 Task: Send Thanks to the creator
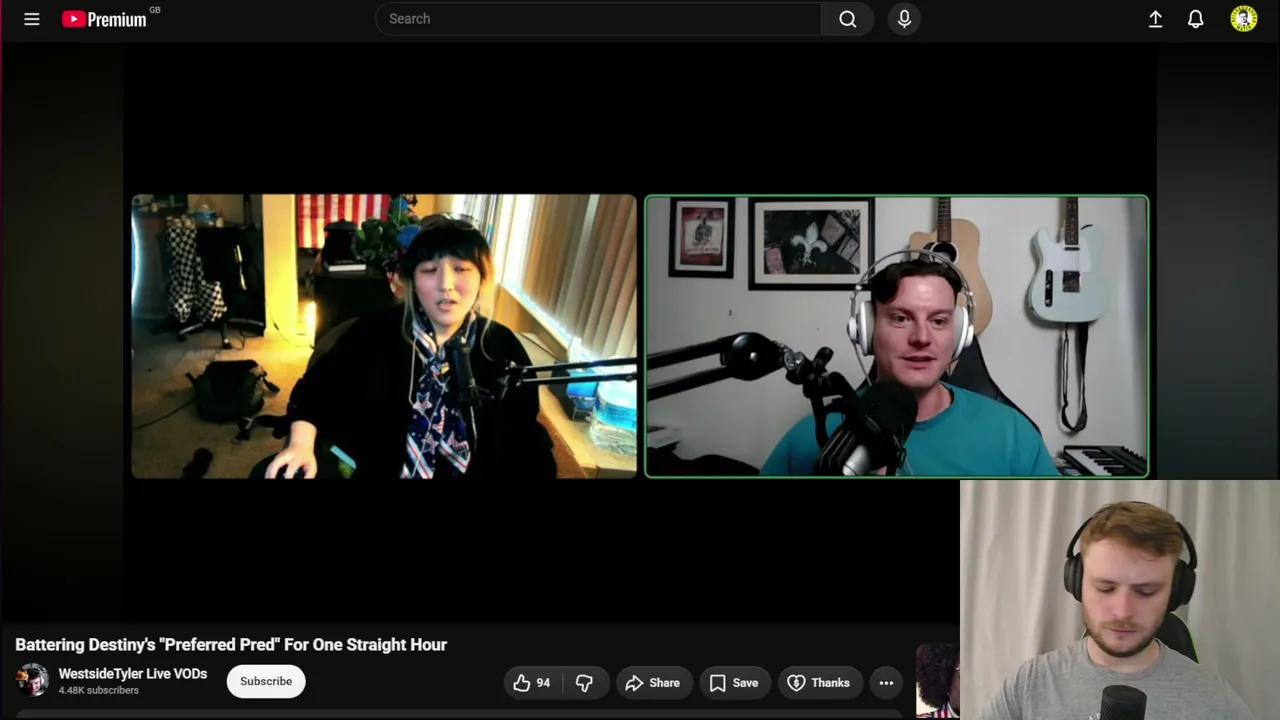(819, 682)
